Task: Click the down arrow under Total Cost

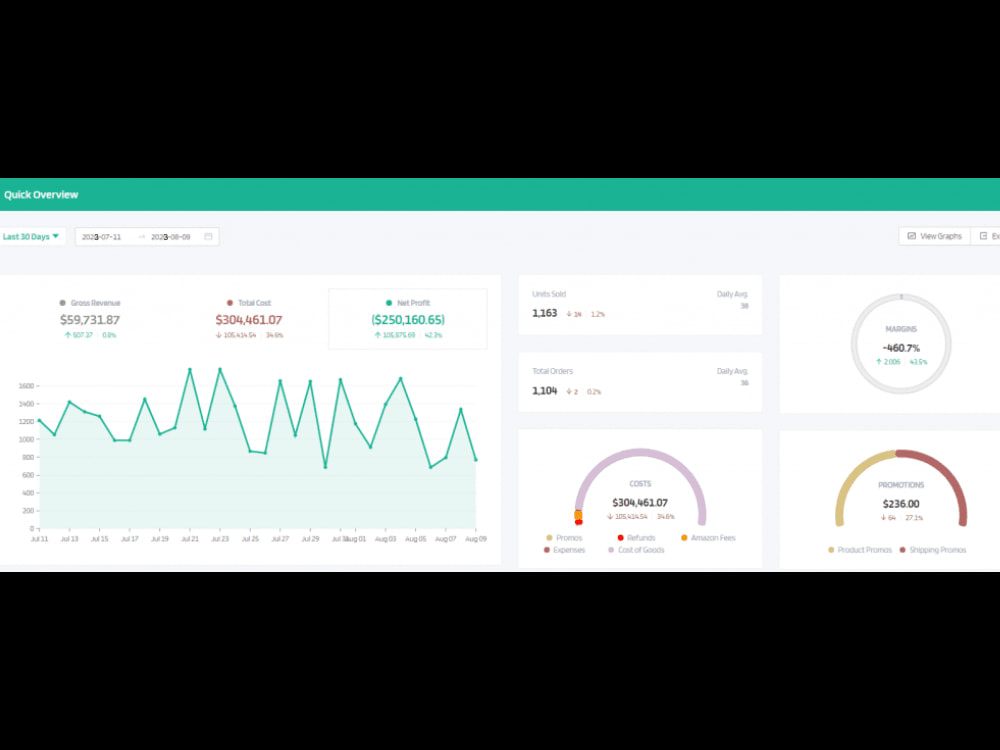Action: (x=219, y=335)
